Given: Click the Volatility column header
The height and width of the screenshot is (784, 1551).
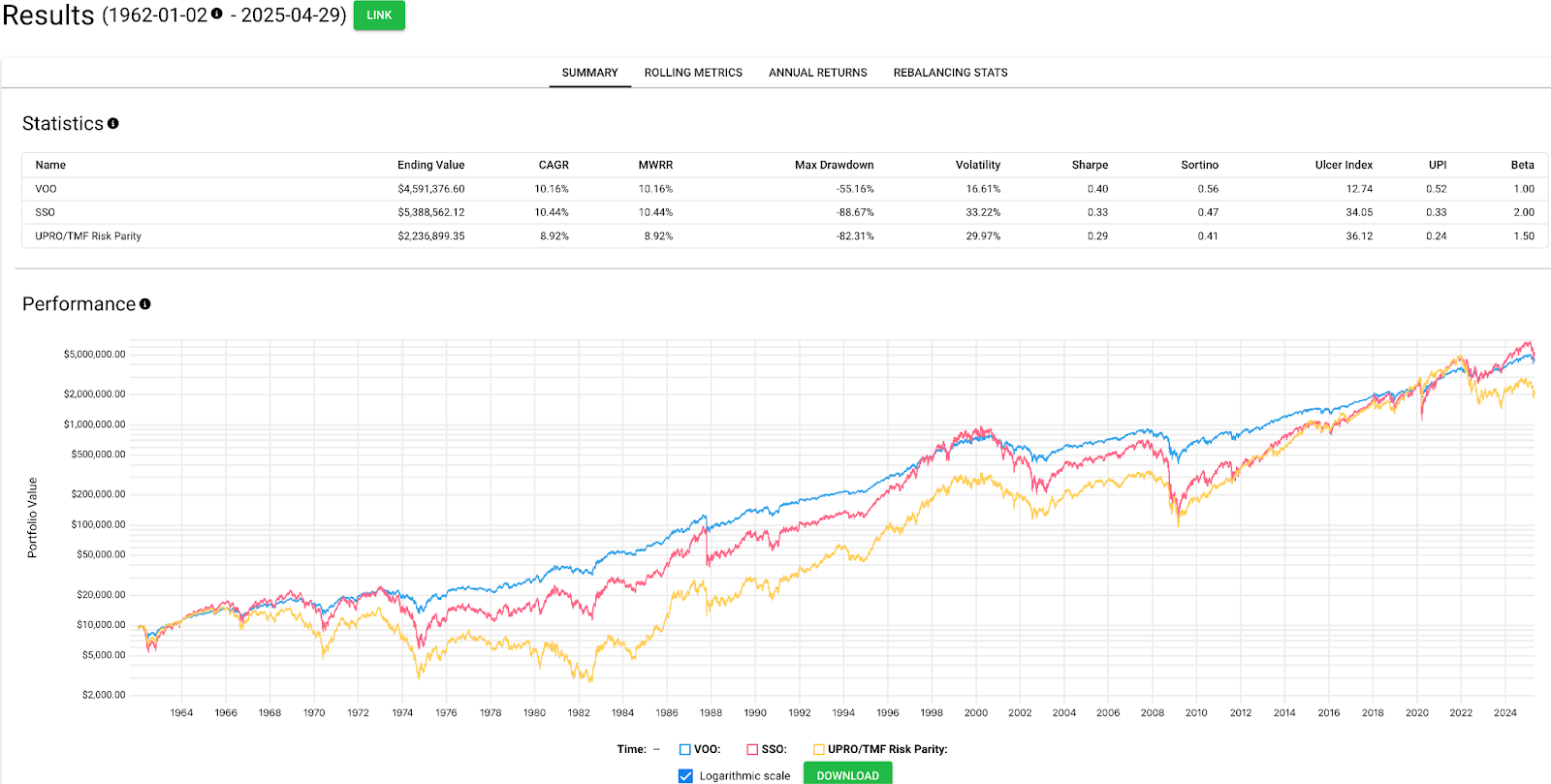Looking at the screenshot, I should [977, 165].
